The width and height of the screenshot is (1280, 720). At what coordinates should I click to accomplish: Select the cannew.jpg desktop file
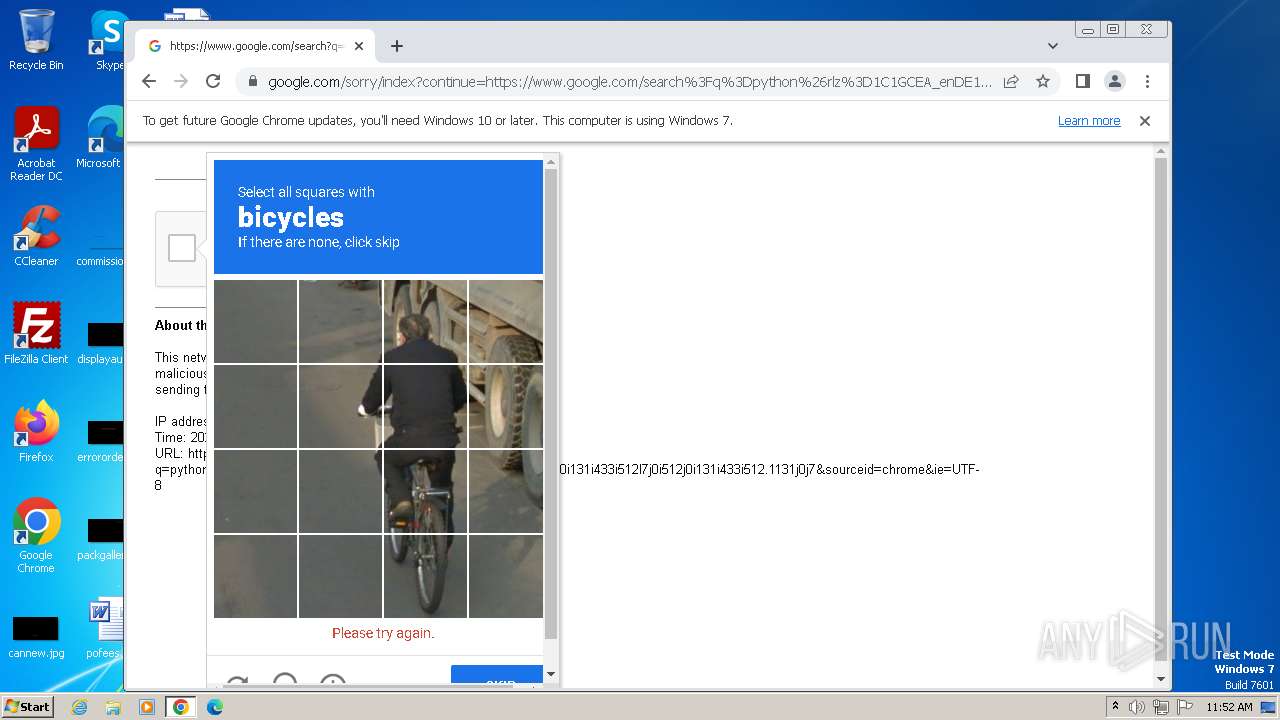36,637
